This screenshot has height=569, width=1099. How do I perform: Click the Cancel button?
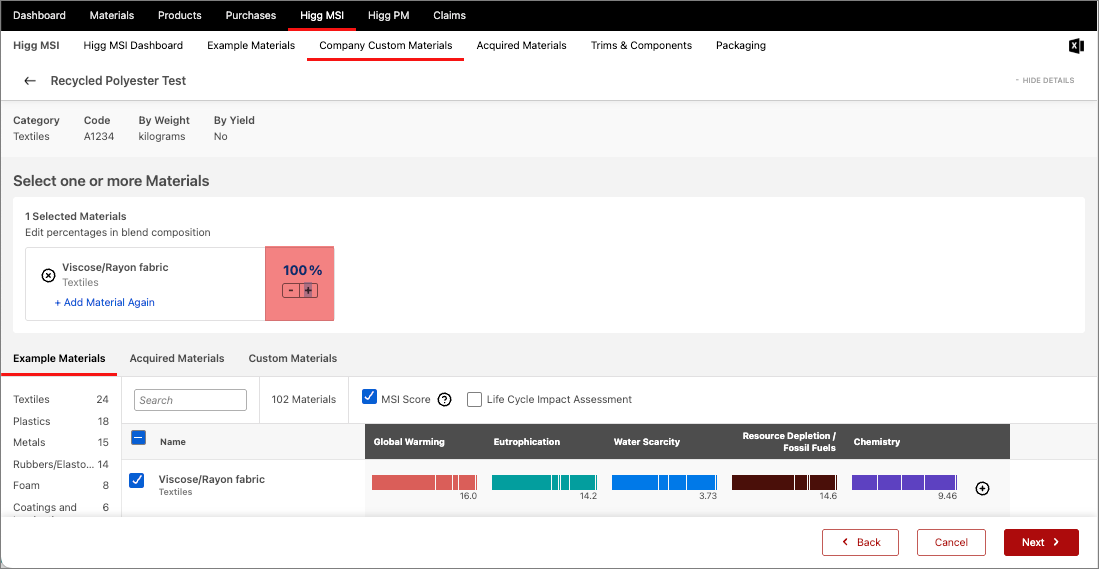[x=951, y=542]
